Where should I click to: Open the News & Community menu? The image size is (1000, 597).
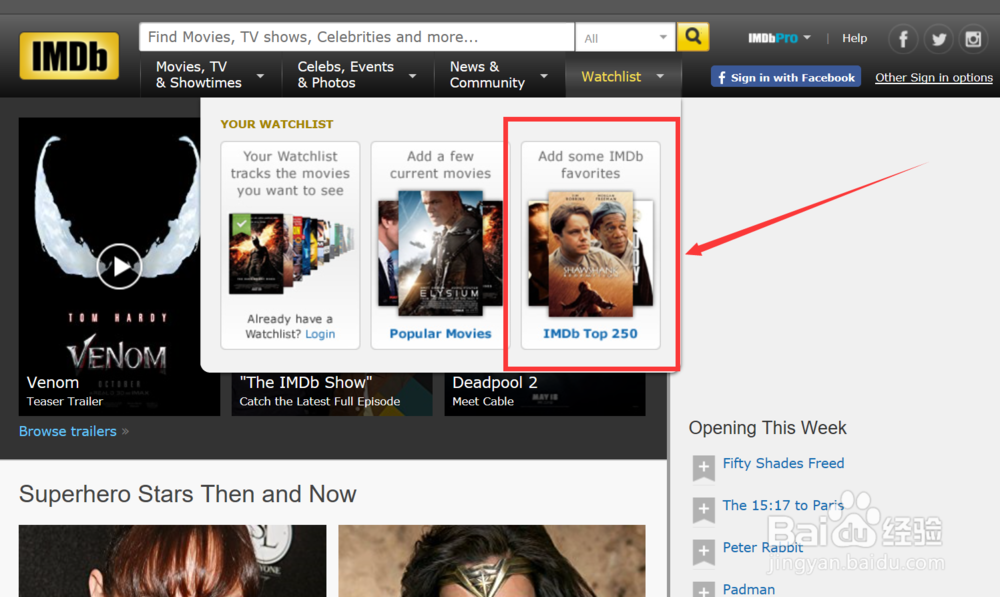498,75
